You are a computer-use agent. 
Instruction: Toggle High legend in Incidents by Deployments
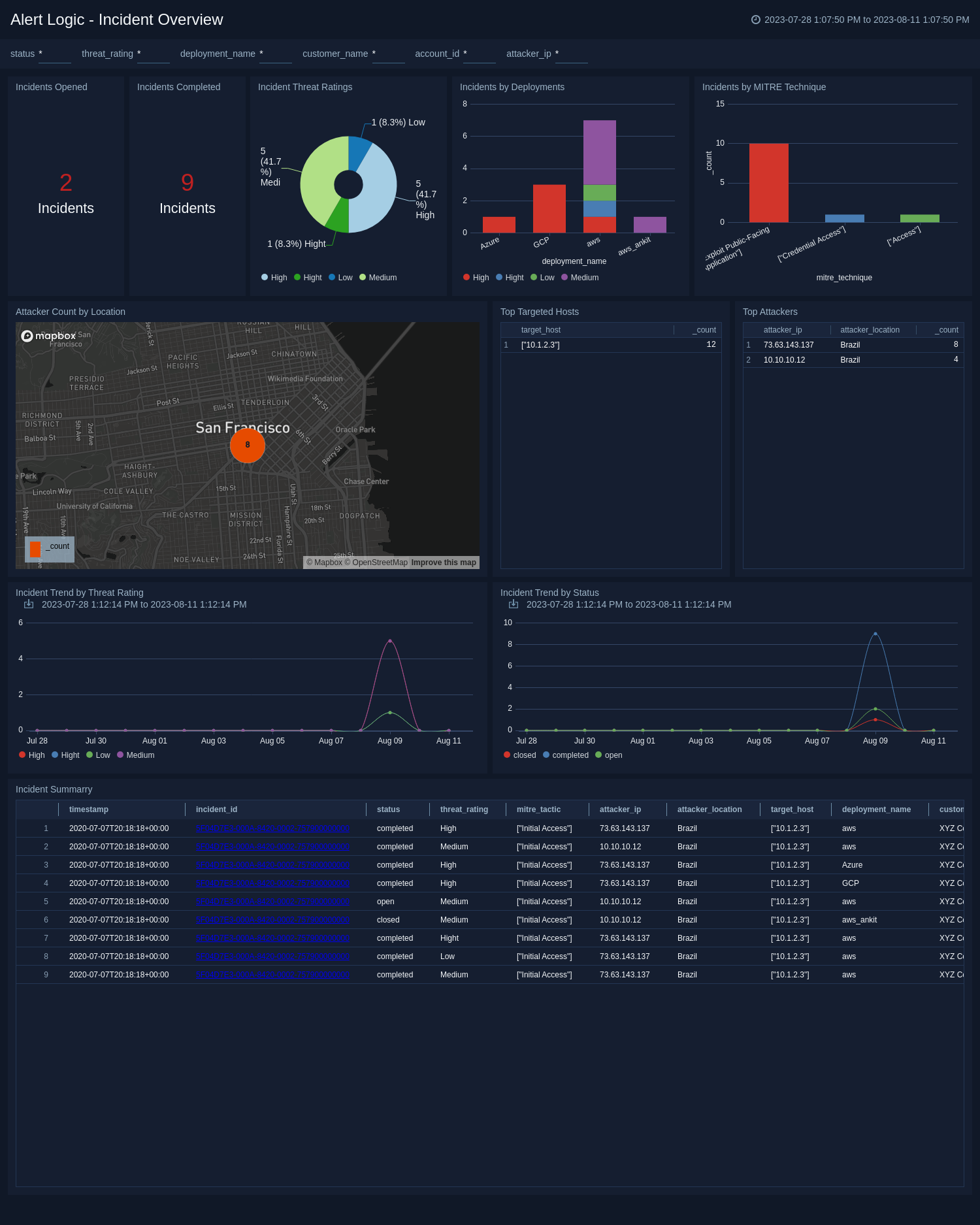click(x=476, y=278)
